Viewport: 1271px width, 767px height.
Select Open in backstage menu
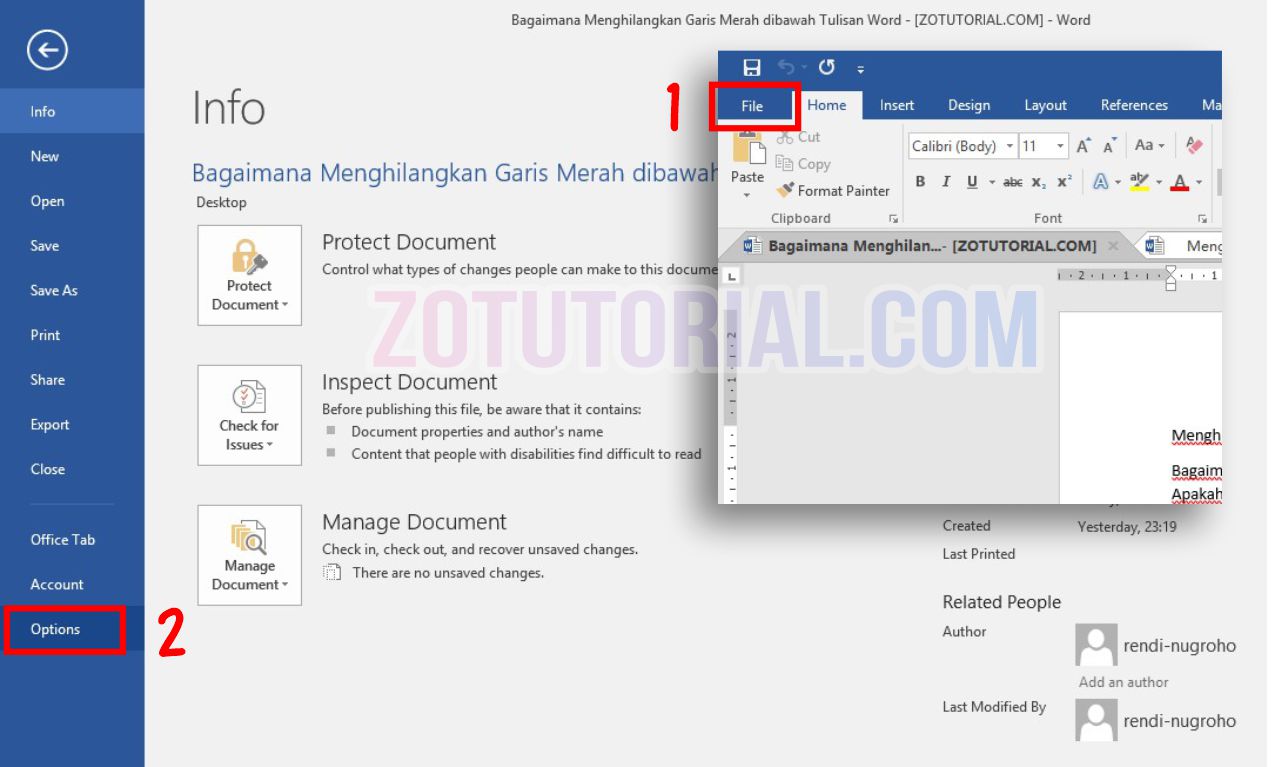point(72,201)
